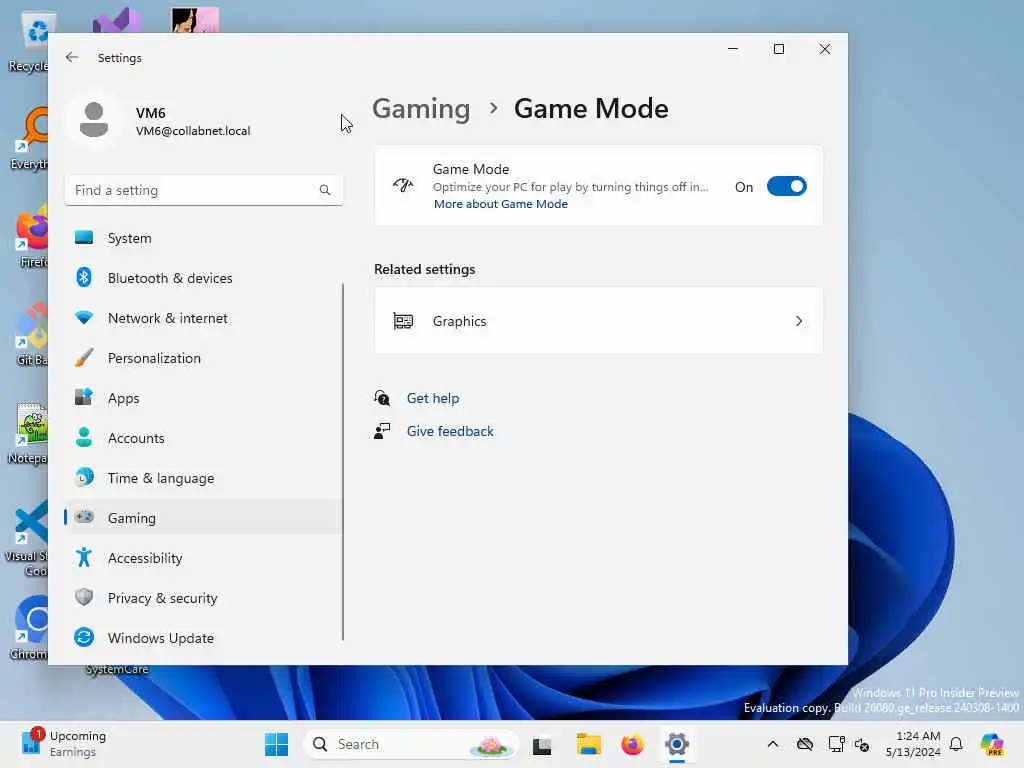The image size is (1024, 768).
Task: Click the Give feedback link
Action: point(450,432)
